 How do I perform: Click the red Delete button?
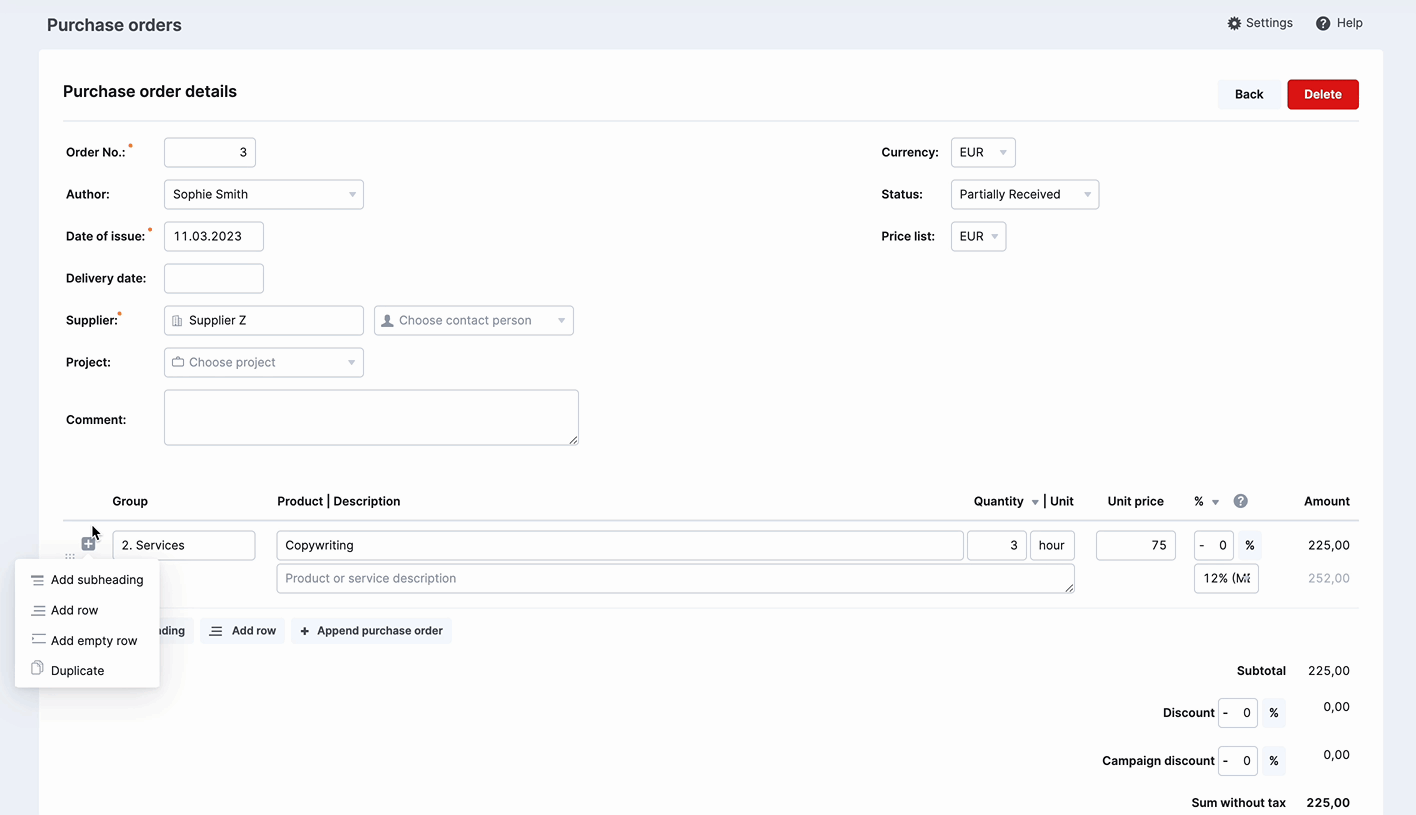pos(1323,94)
